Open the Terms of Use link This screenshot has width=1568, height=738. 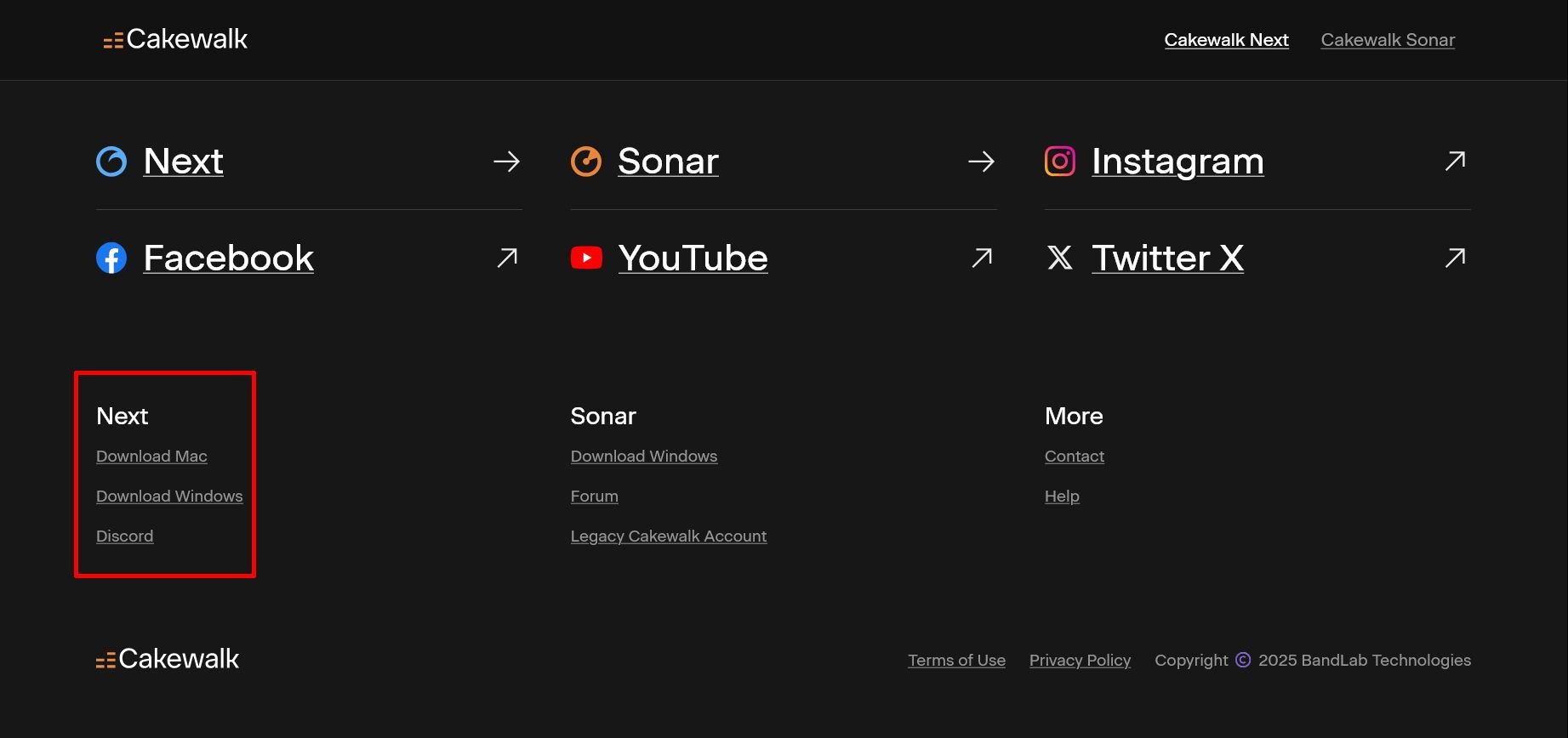[956, 661]
